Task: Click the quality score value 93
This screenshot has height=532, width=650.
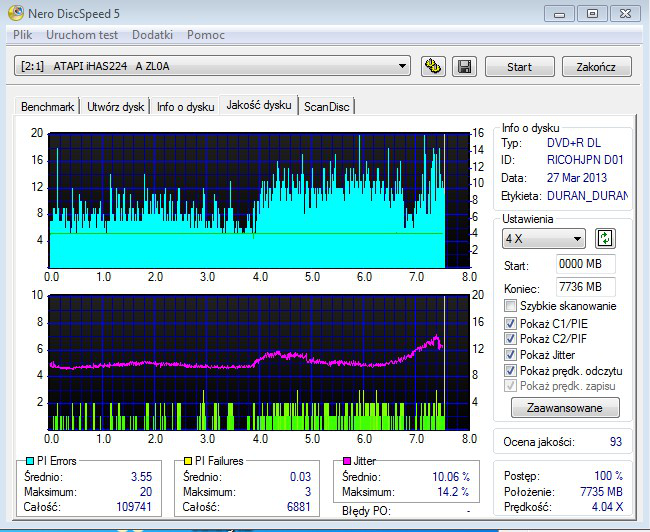Action: click(x=616, y=442)
